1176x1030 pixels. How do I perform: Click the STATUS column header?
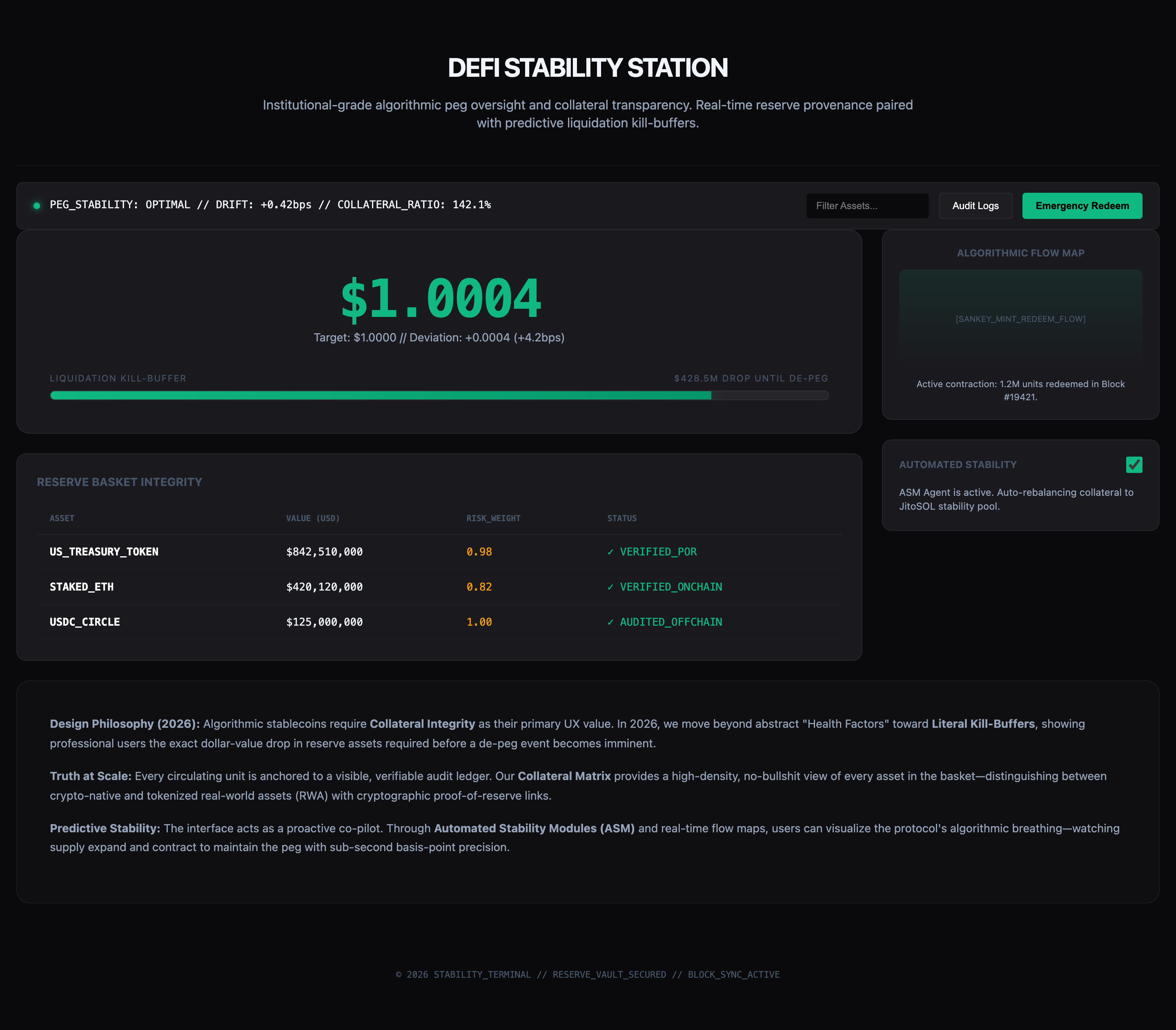tap(622, 518)
